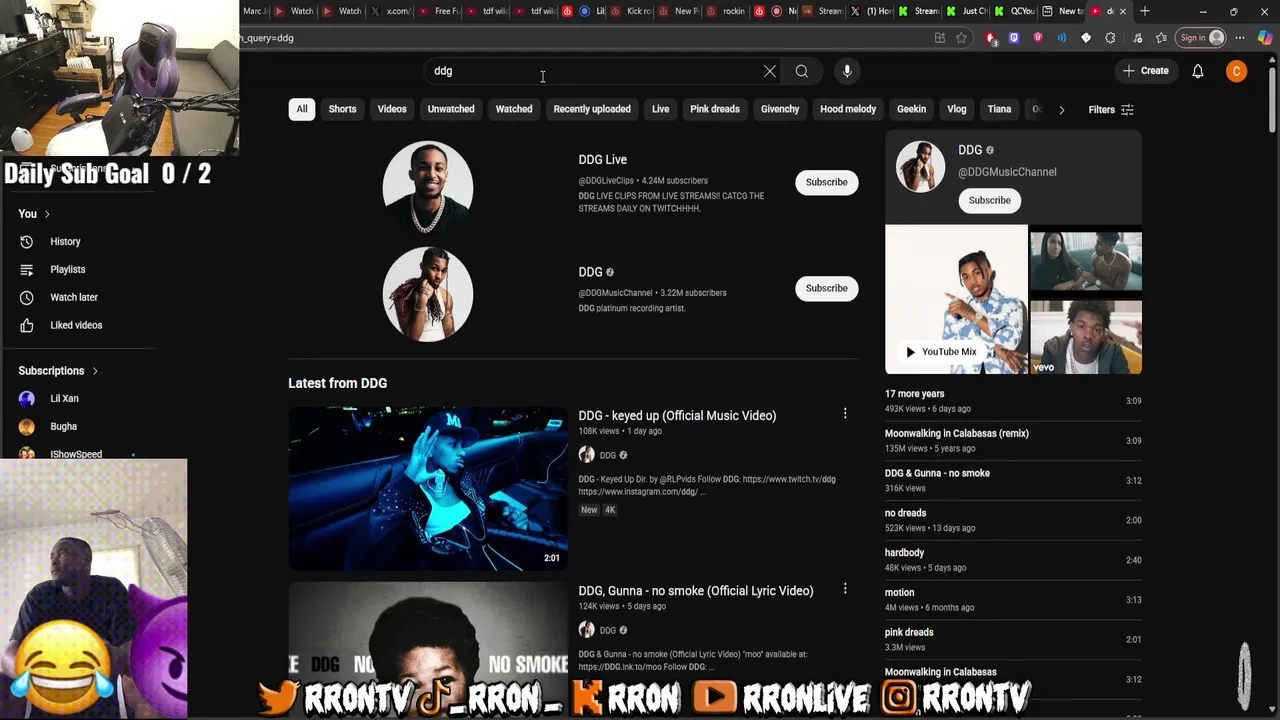This screenshot has height=720, width=1280.
Task: Subscribe to DDG in the right card
Action: coord(989,200)
